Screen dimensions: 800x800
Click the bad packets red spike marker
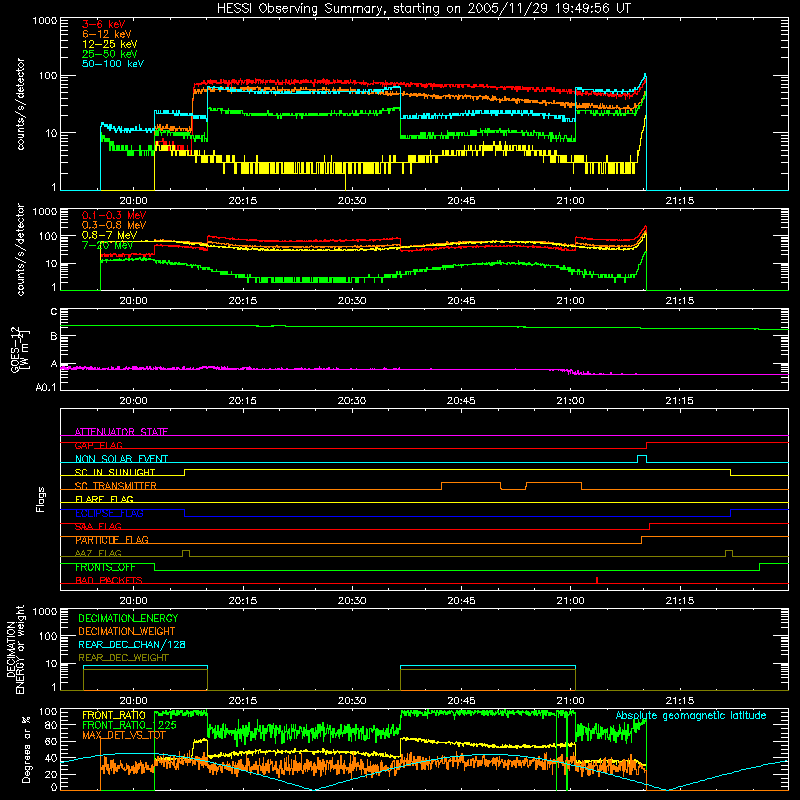tap(597, 580)
